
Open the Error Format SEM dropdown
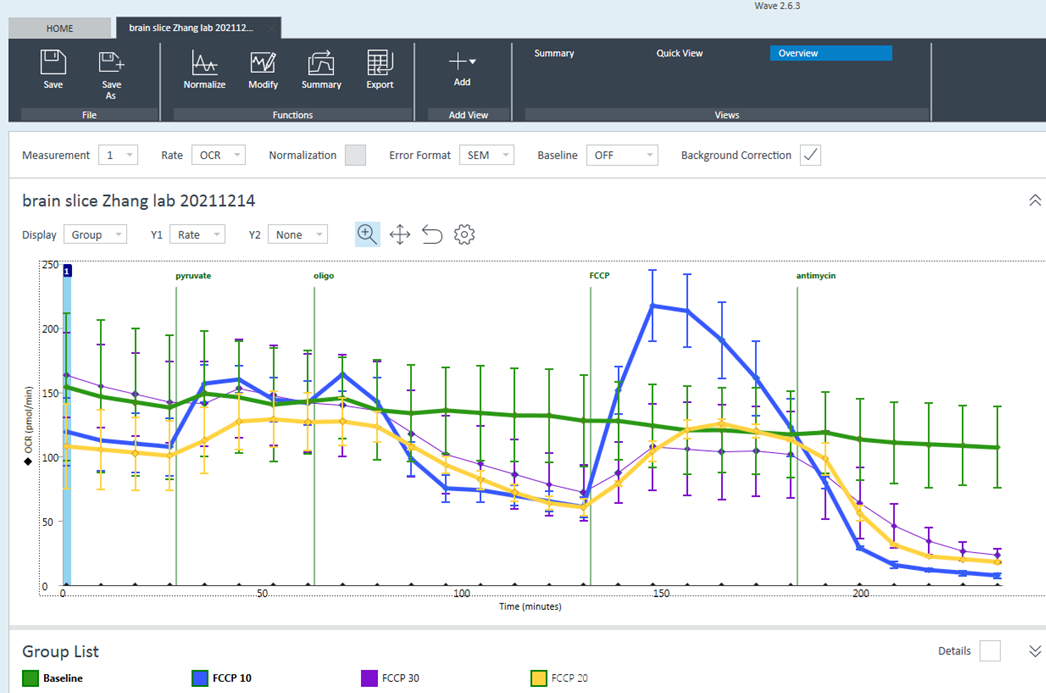point(486,155)
